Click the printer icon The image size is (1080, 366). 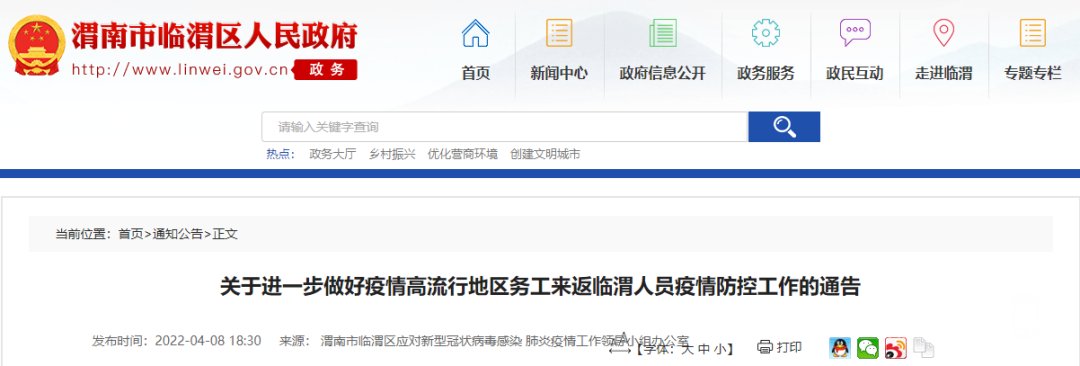[x=765, y=347]
